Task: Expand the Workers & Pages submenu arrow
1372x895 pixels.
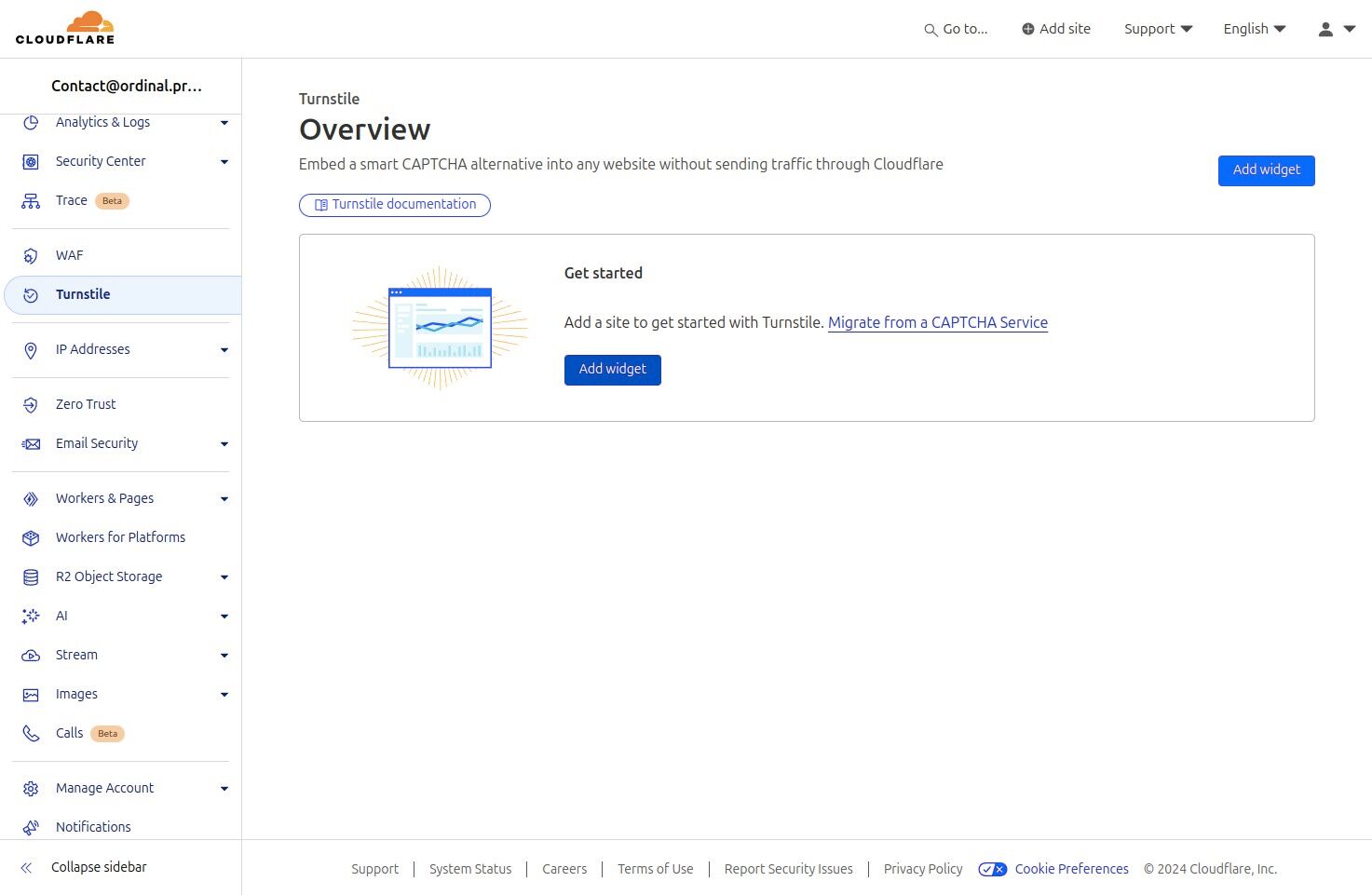Action: [x=224, y=499]
